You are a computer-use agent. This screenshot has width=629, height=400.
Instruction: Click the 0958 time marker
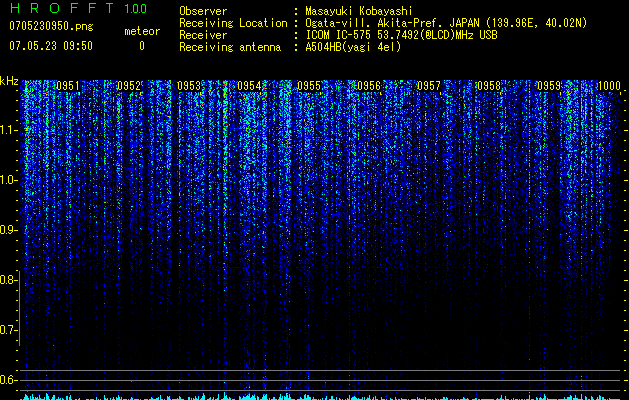click(x=489, y=86)
